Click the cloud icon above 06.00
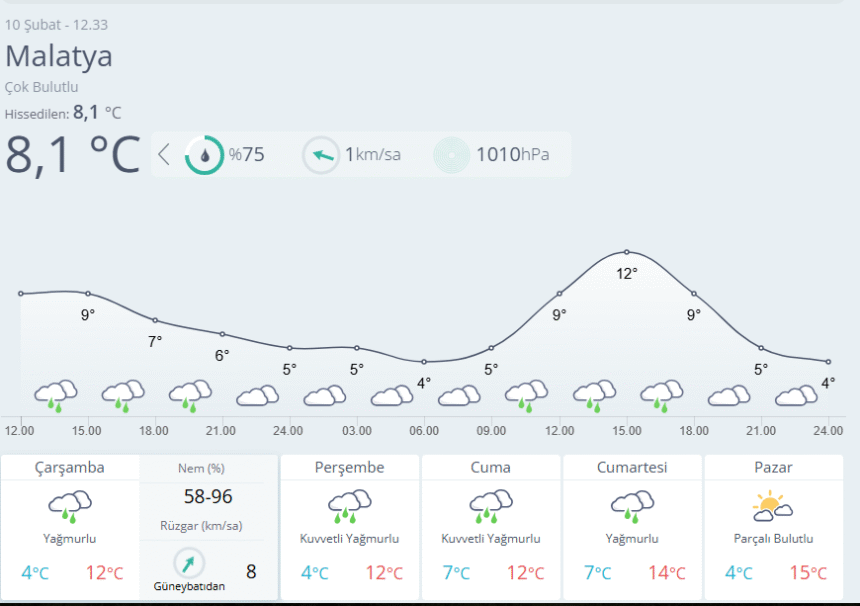The image size is (860, 606). coord(391,396)
